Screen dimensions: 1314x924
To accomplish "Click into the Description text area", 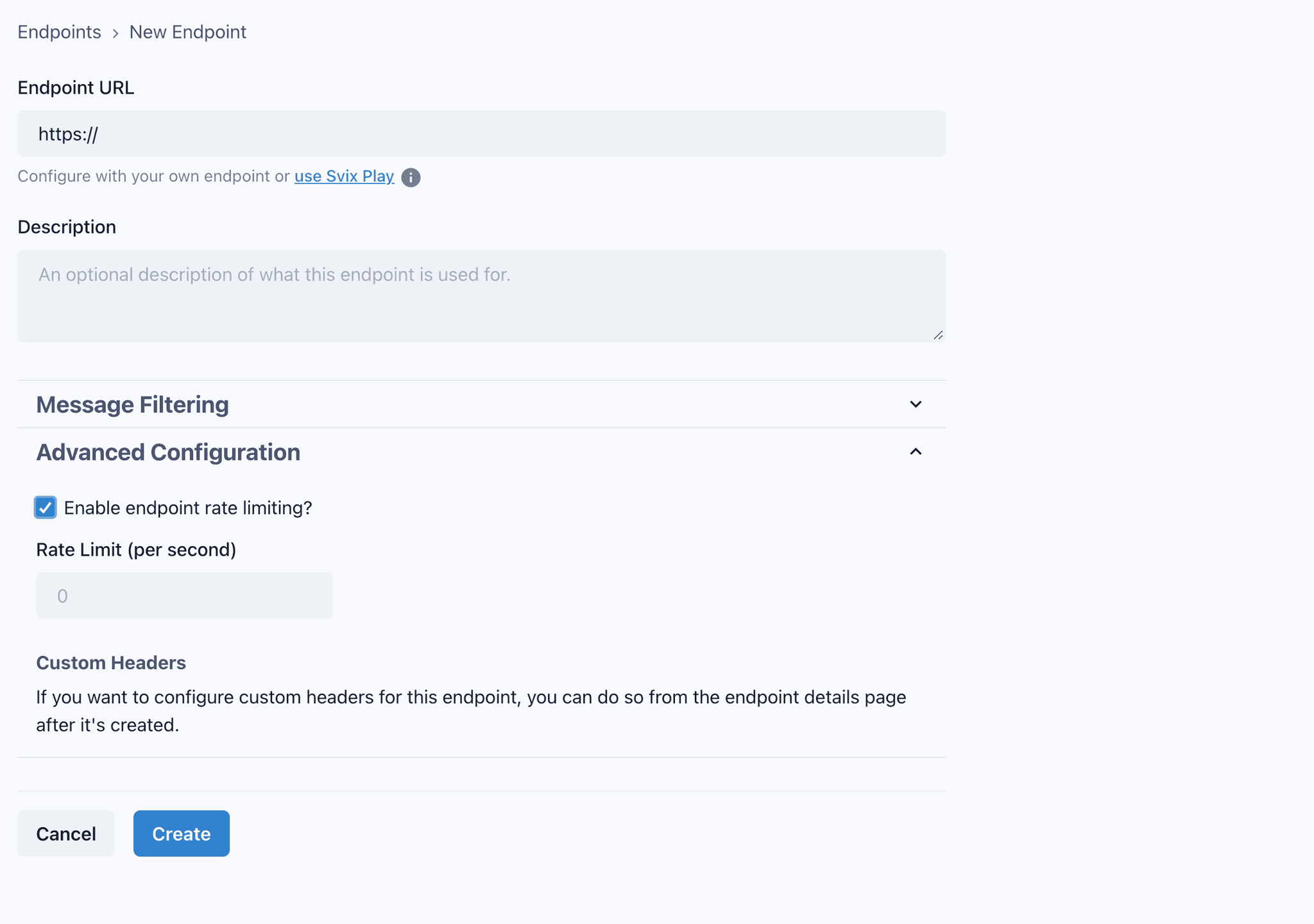I will coord(481,296).
